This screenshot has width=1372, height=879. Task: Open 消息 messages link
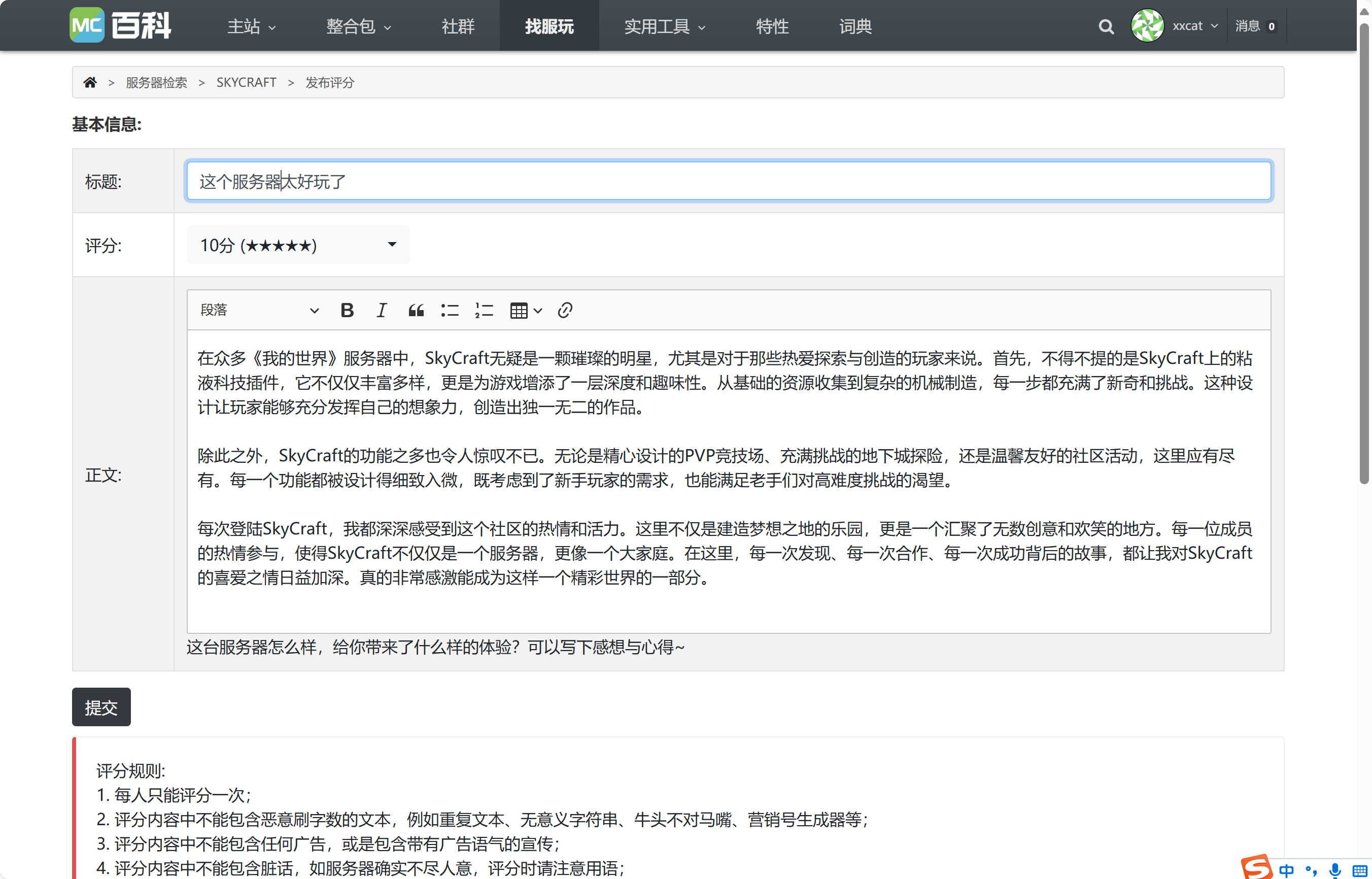(x=1255, y=26)
